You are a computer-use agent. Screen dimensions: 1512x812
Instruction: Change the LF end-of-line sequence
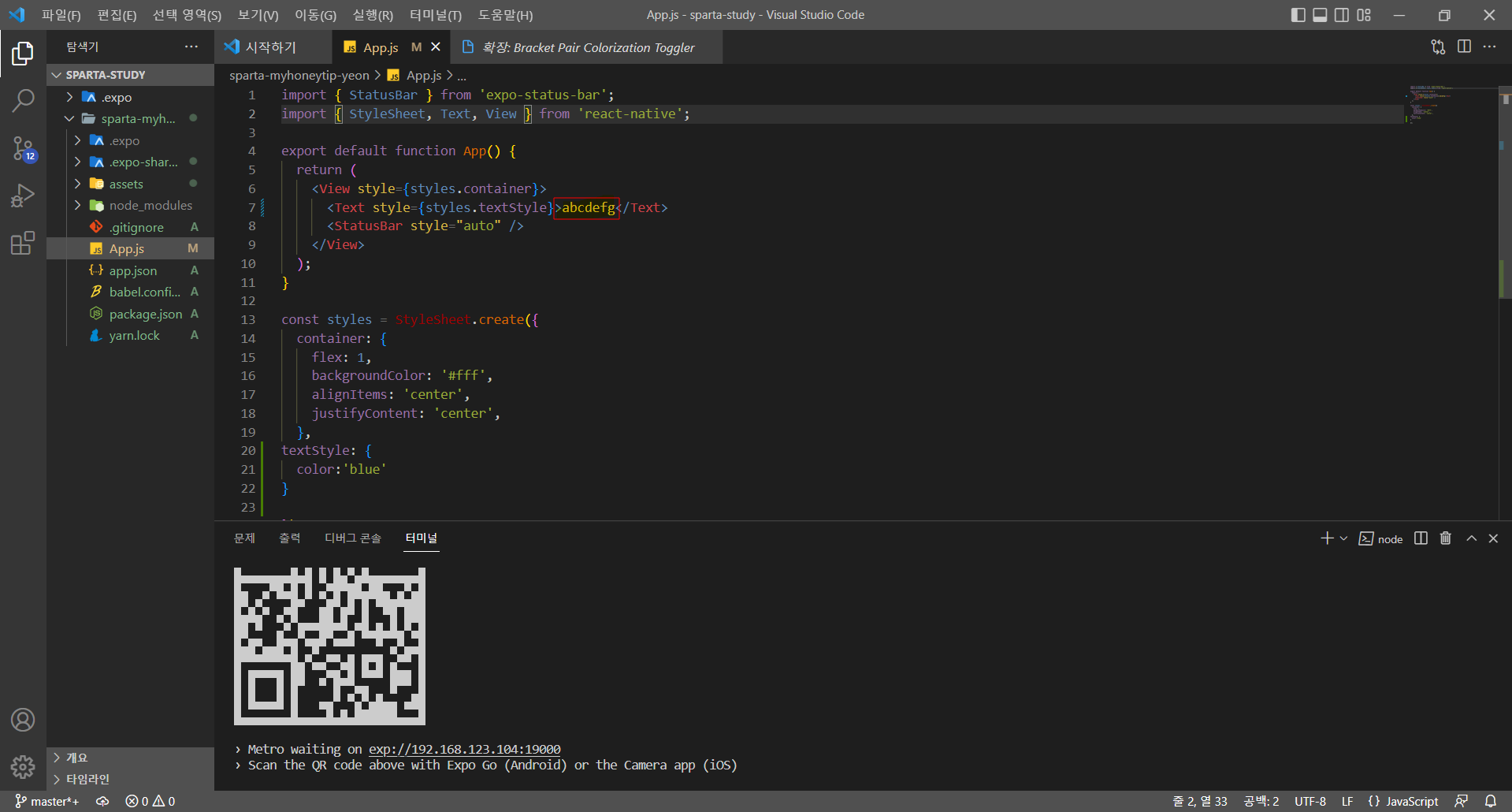1347,801
